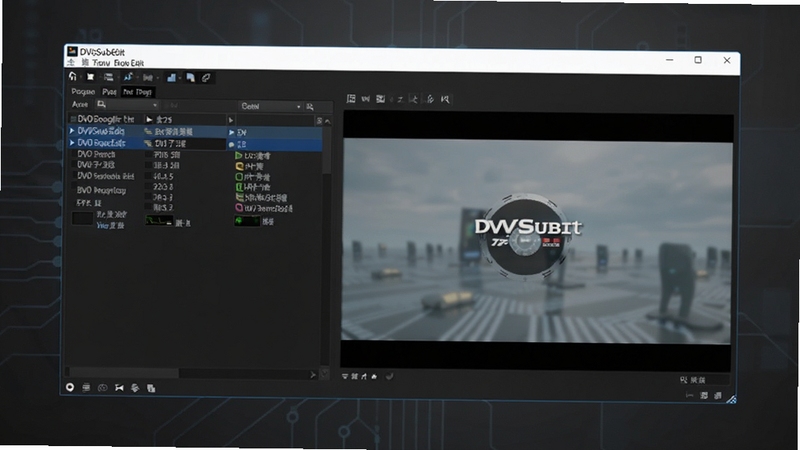
Task: Click the green thumbnail below the third column
Action: click(x=246, y=221)
